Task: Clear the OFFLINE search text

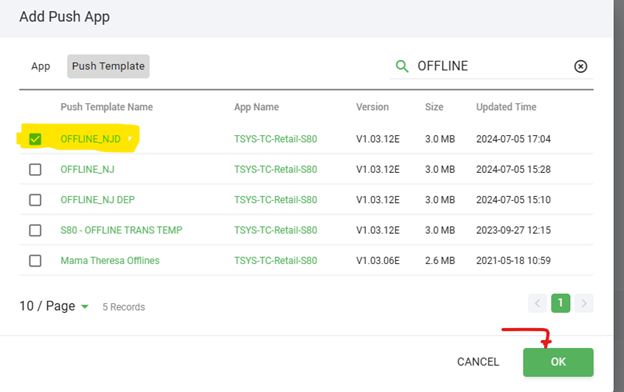Action: [580, 66]
